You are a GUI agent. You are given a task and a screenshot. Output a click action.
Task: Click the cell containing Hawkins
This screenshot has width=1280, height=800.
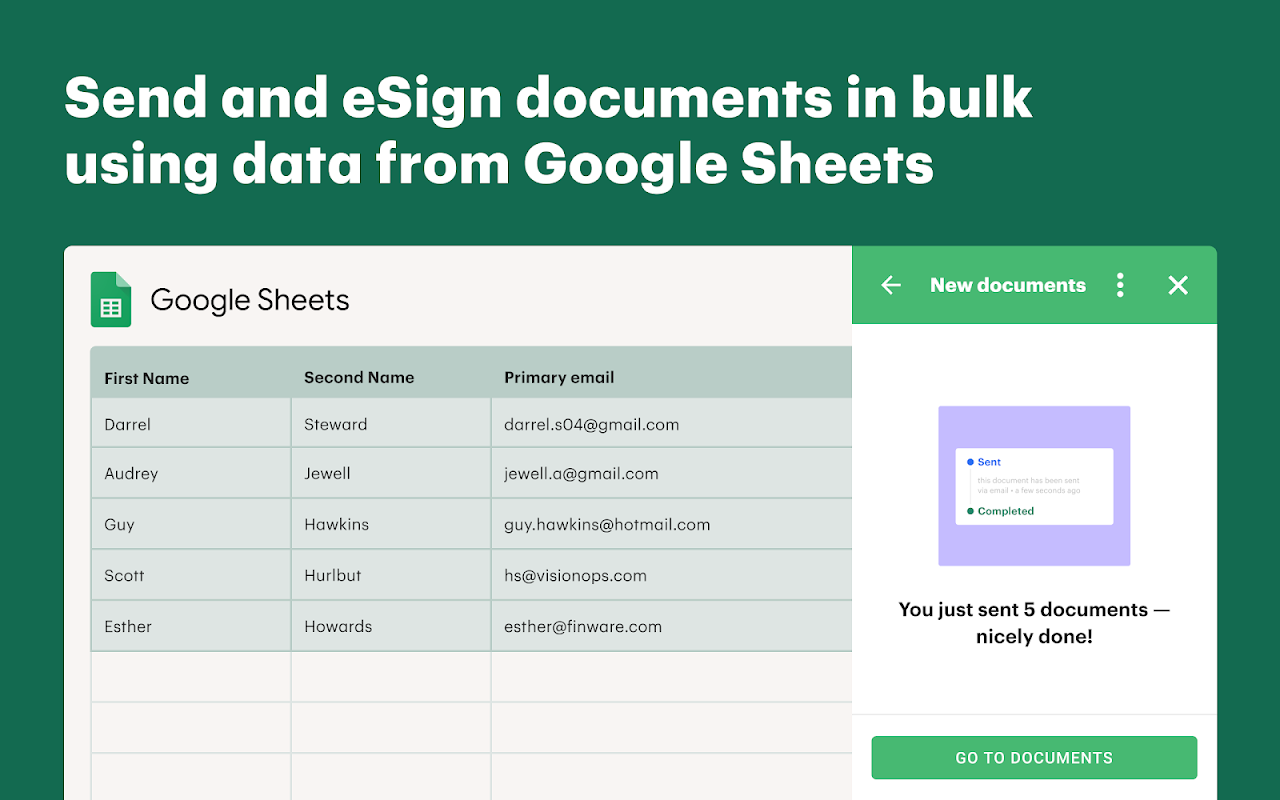tap(391, 525)
